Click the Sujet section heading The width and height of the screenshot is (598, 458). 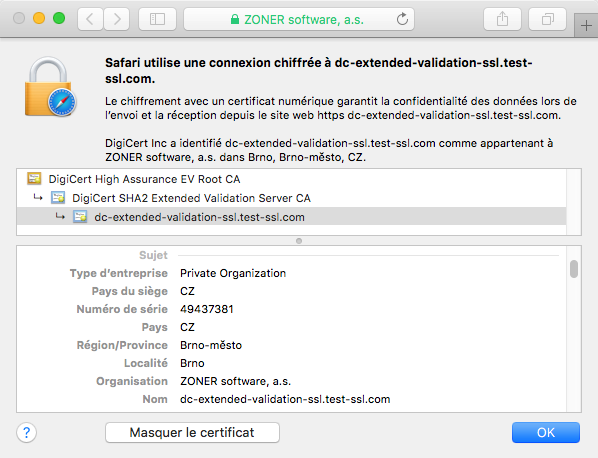pos(153,255)
